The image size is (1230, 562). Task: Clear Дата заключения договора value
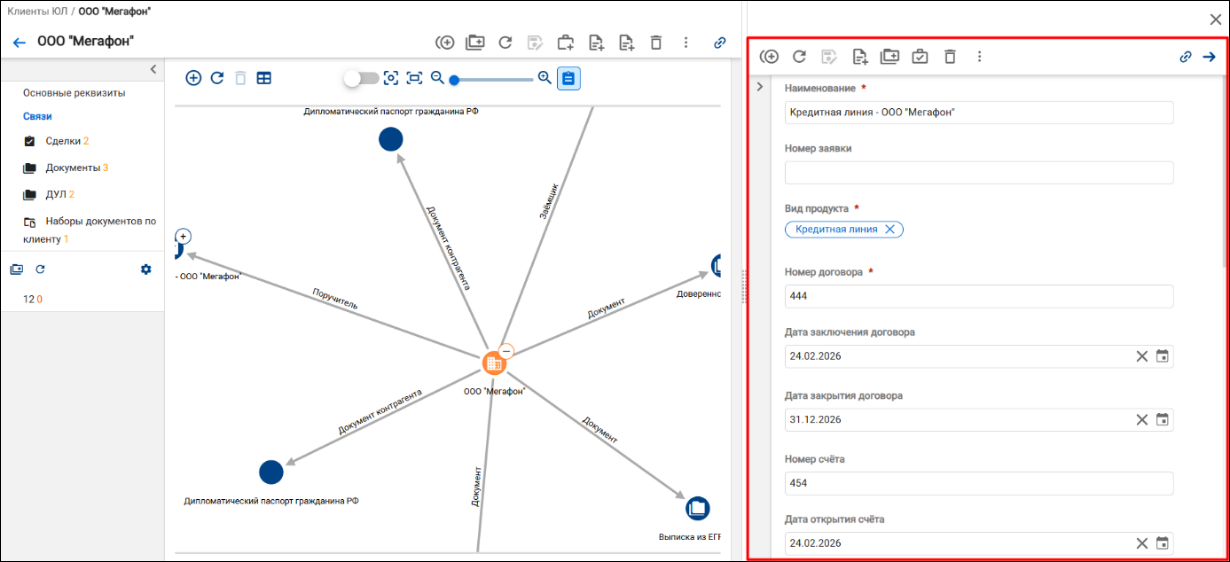[1142, 356]
